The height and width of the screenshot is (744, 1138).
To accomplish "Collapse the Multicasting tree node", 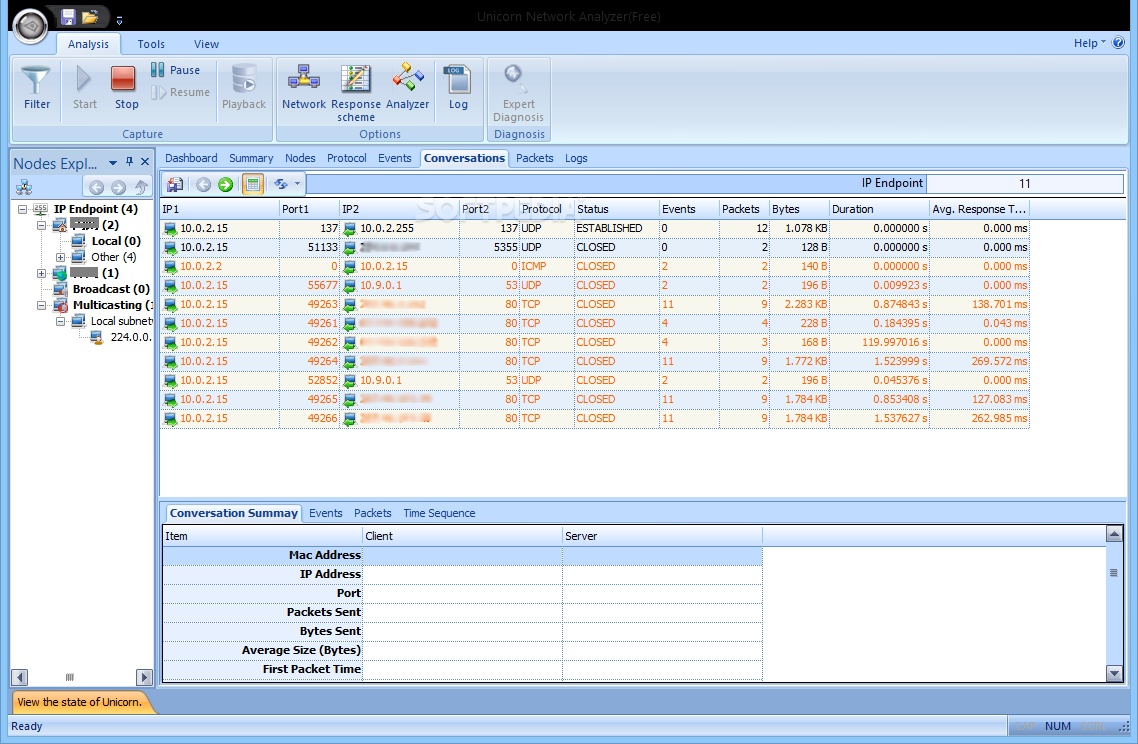I will [x=41, y=305].
